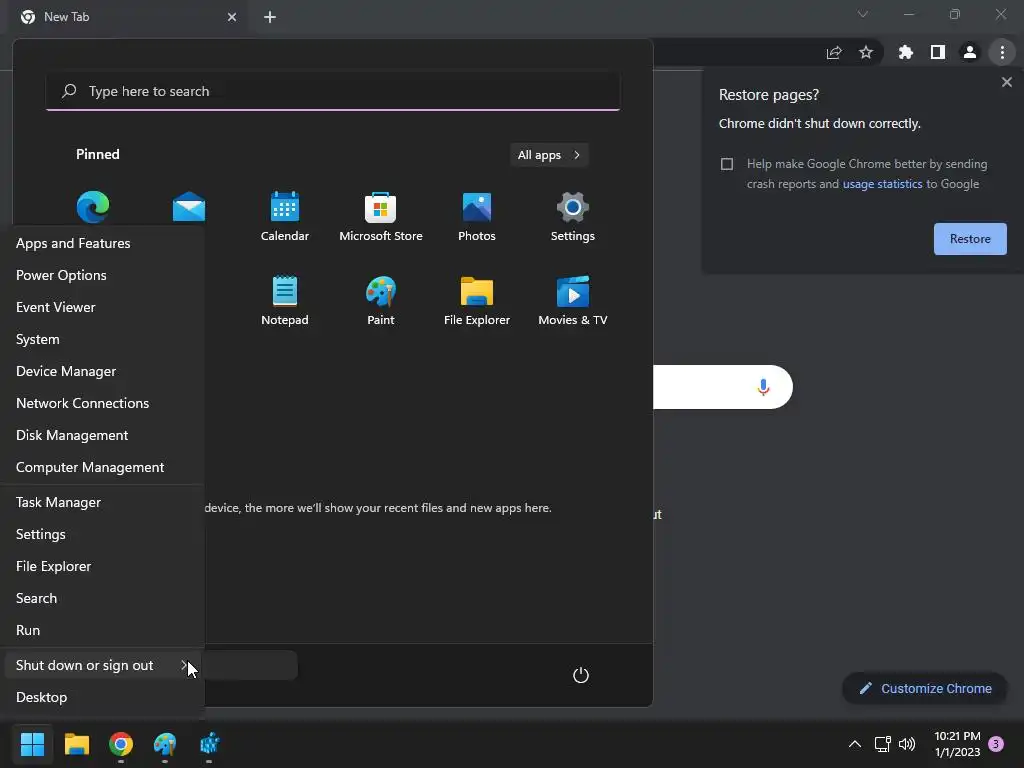Show hidden system tray icons
The image size is (1024, 768).
[x=854, y=744]
